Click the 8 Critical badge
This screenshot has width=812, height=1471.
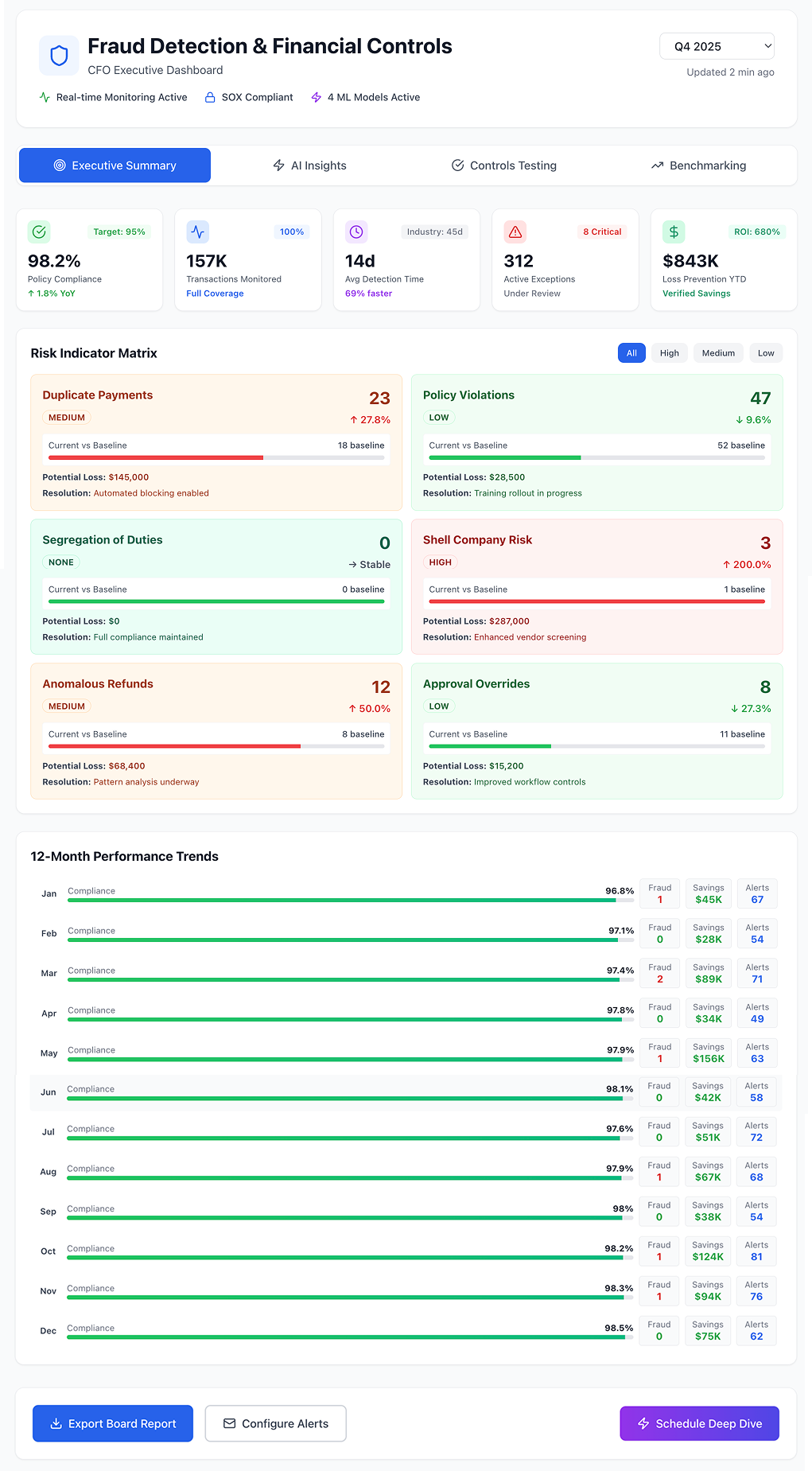(602, 232)
